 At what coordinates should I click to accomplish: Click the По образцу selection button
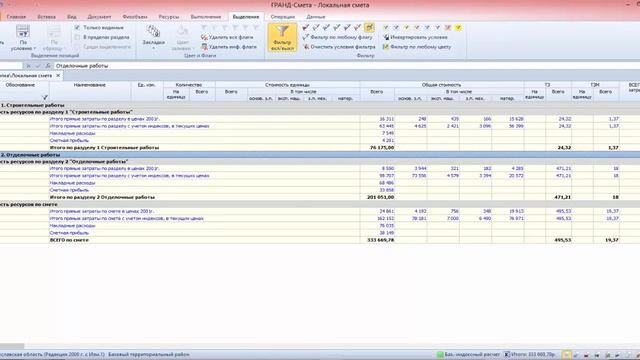(x=53, y=38)
